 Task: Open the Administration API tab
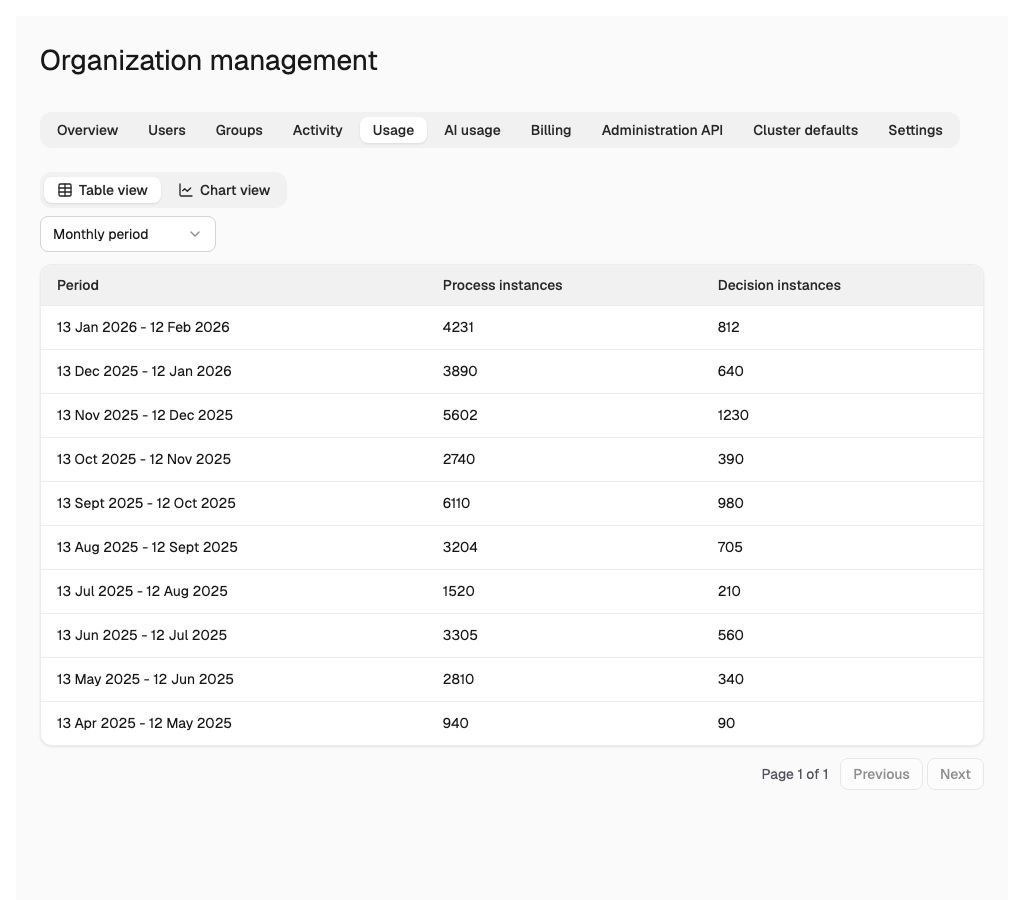(662, 130)
